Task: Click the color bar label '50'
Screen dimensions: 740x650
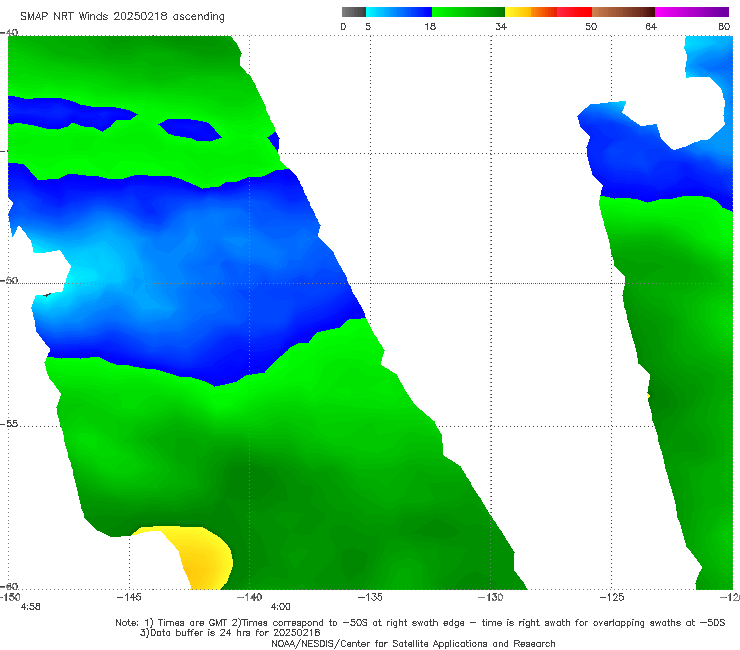Action: point(591,26)
